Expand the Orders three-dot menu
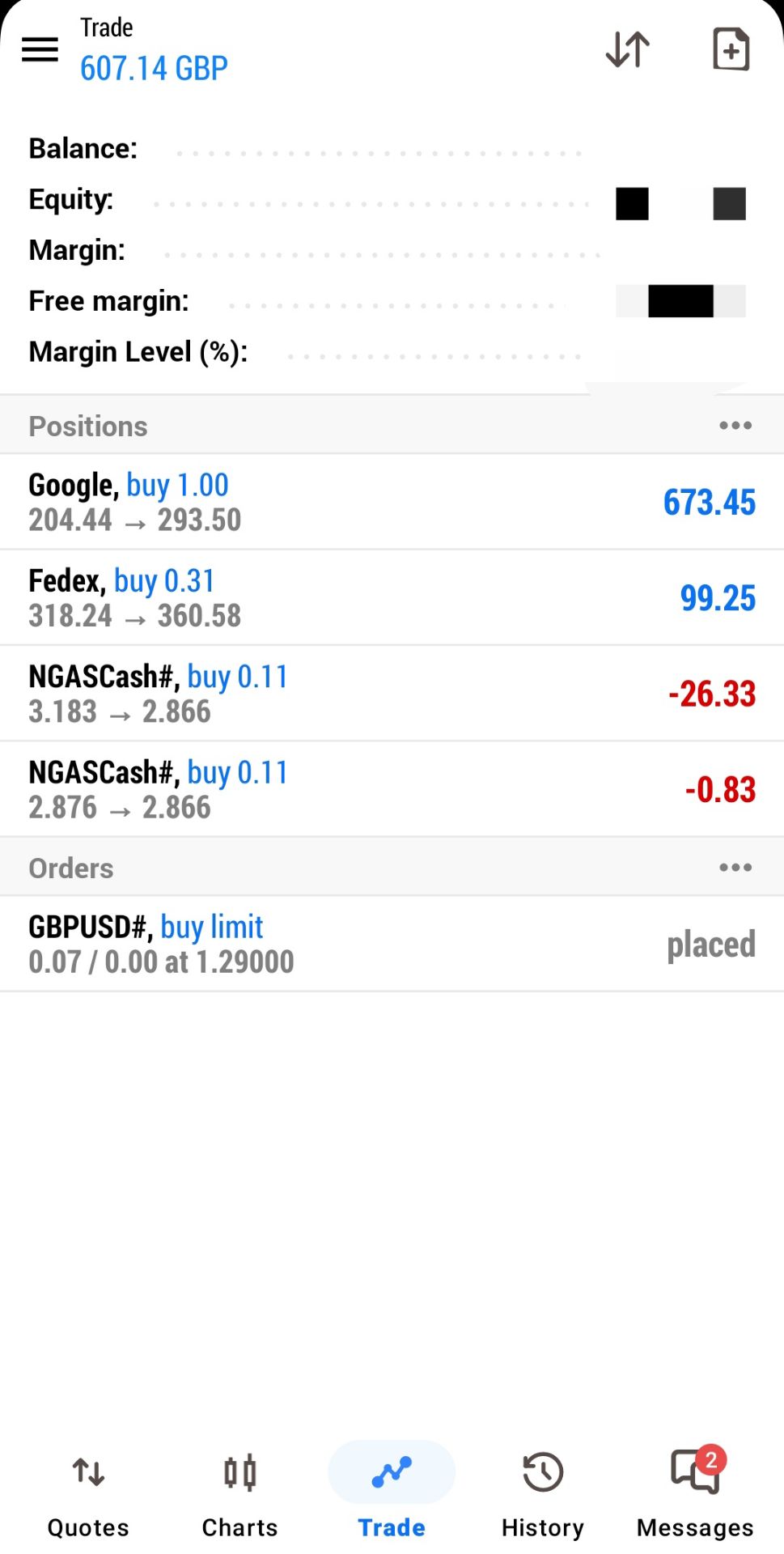The width and height of the screenshot is (784, 1554). 735,868
